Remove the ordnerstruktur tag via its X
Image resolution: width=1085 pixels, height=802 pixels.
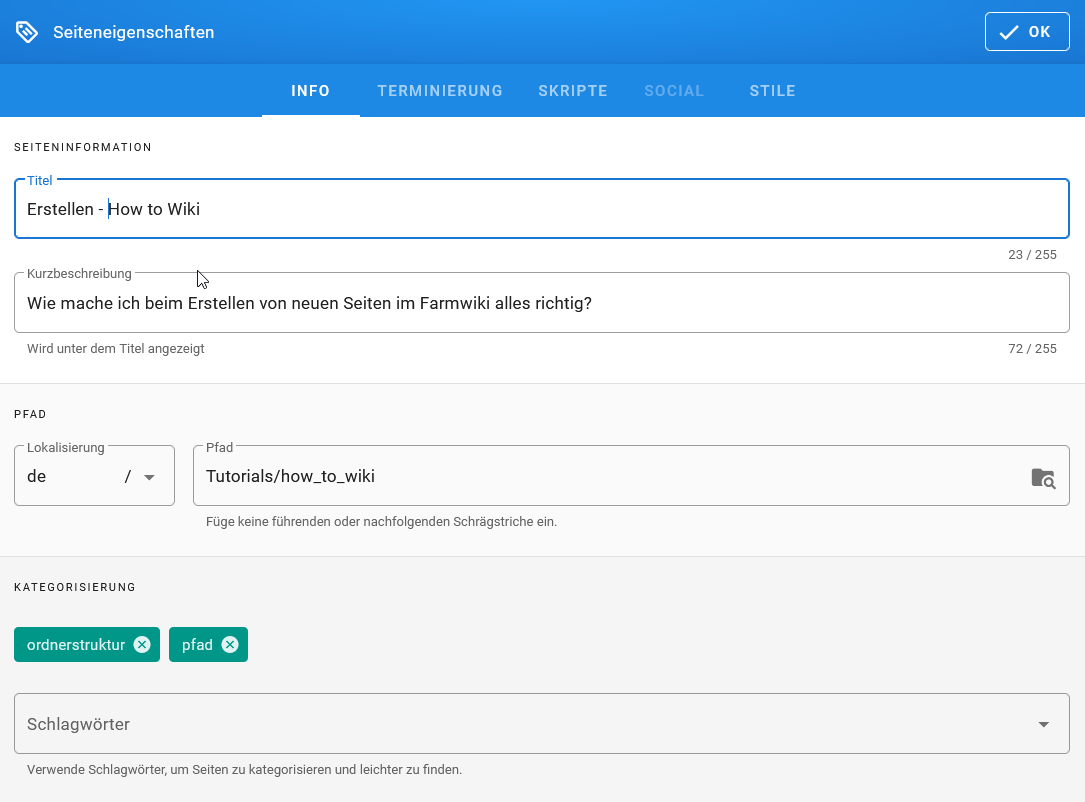point(142,645)
